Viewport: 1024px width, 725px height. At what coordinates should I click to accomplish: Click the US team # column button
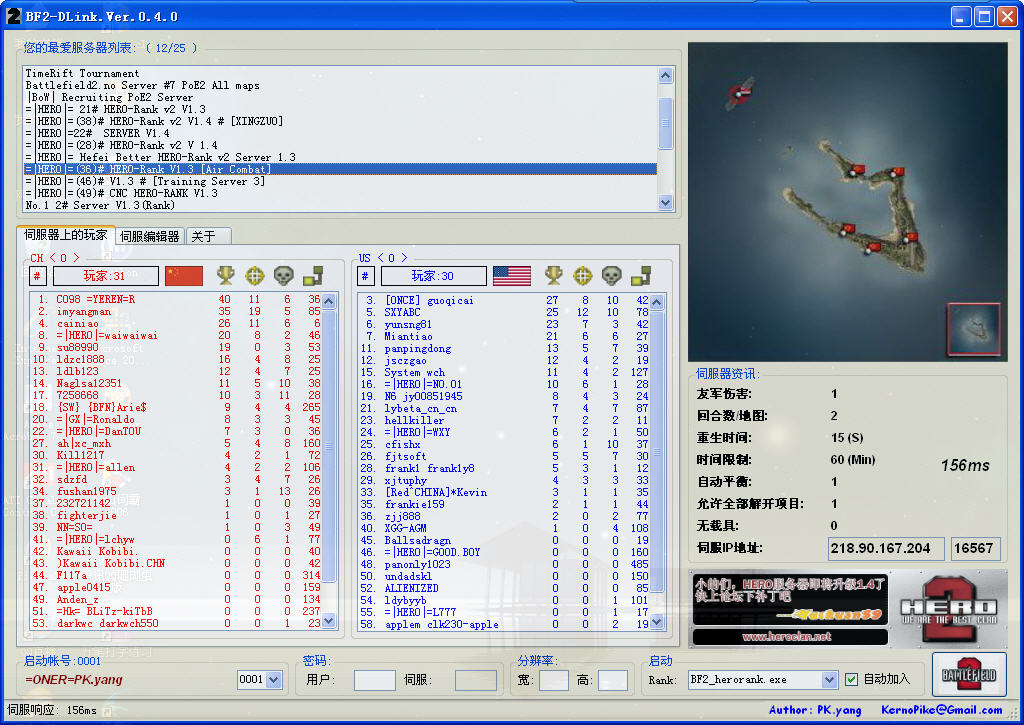pyautogui.click(x=365, y=276)
